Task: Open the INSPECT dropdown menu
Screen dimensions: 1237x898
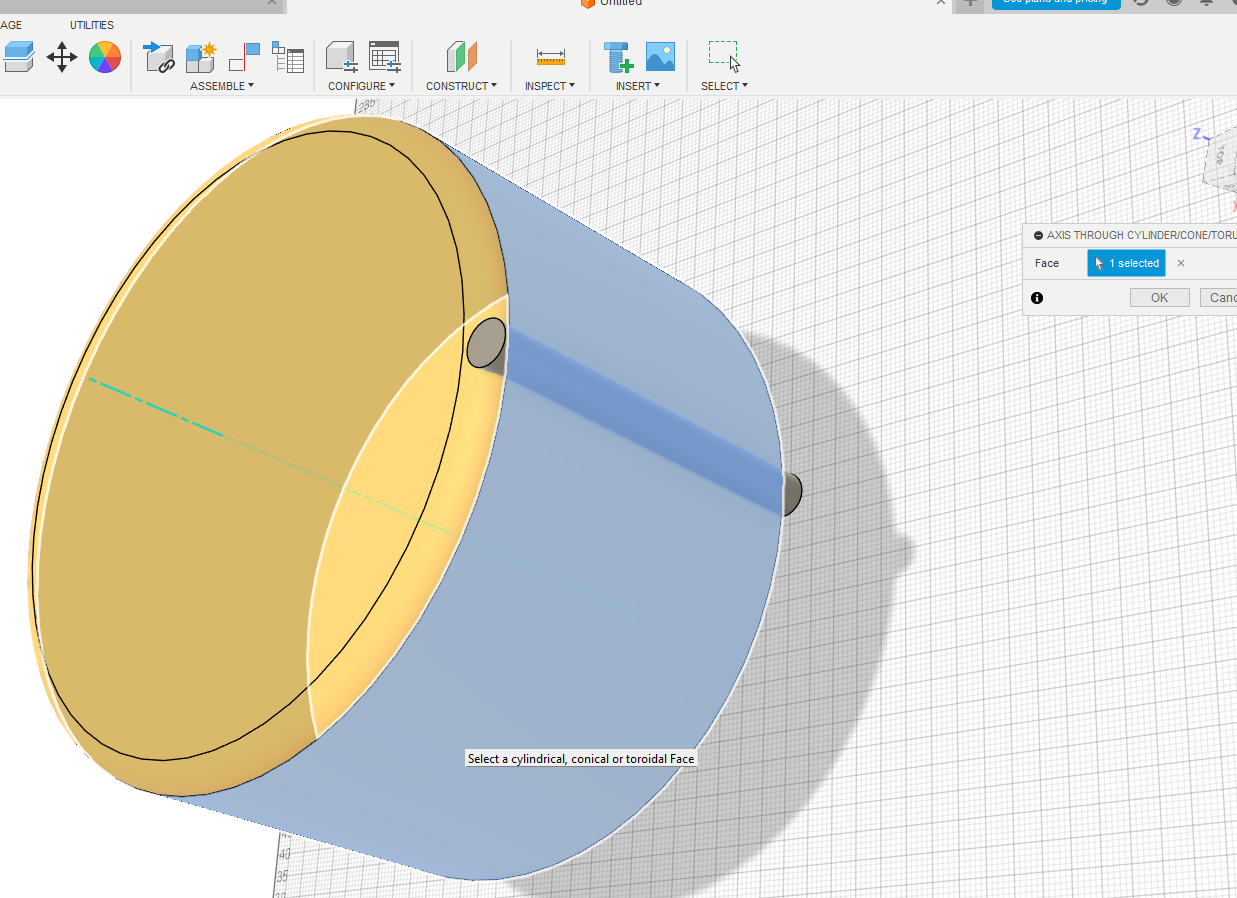Action: click(x=549, y=86)
